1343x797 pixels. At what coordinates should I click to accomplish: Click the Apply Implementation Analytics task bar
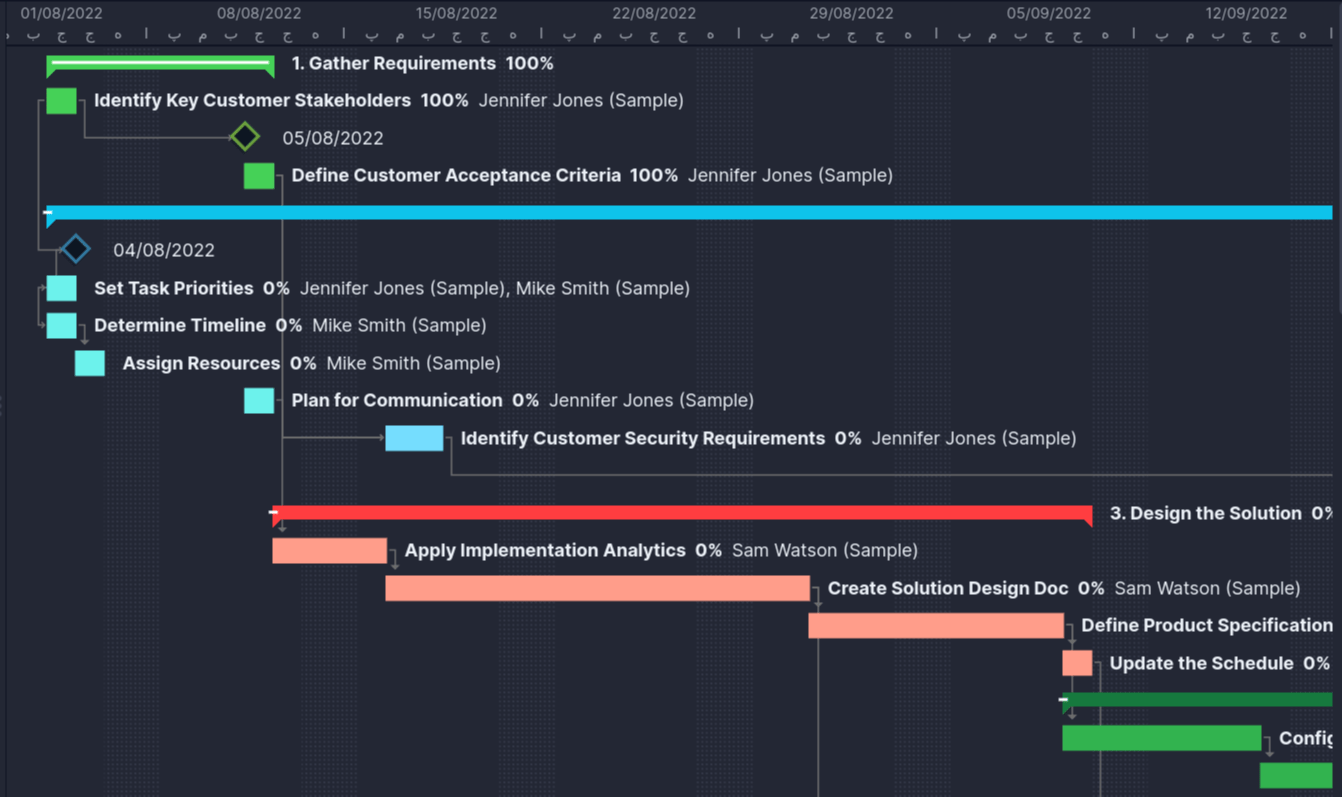(x=330, y=550)
